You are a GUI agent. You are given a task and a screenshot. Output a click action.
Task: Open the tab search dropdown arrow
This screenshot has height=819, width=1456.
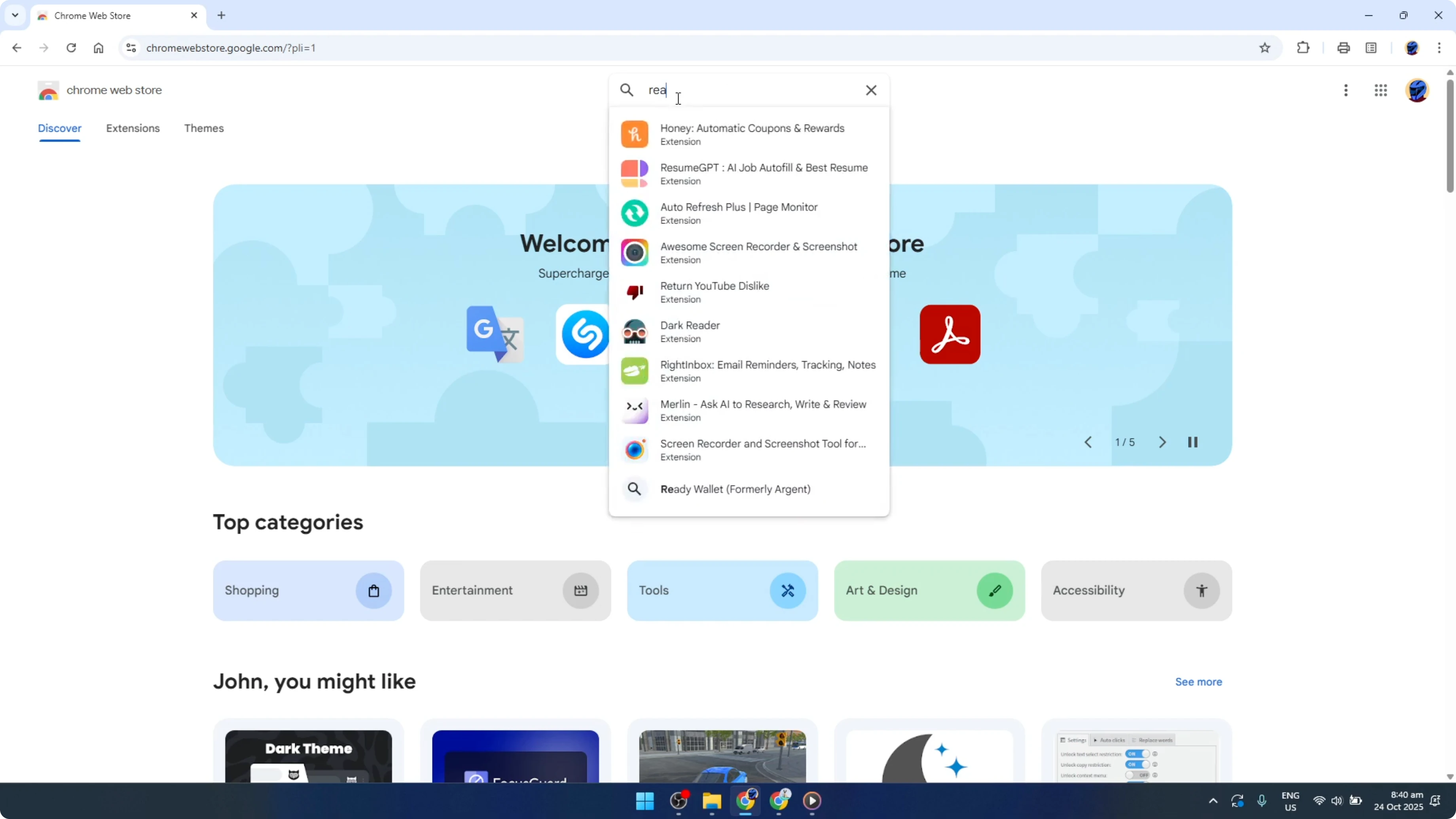(15, 15)
